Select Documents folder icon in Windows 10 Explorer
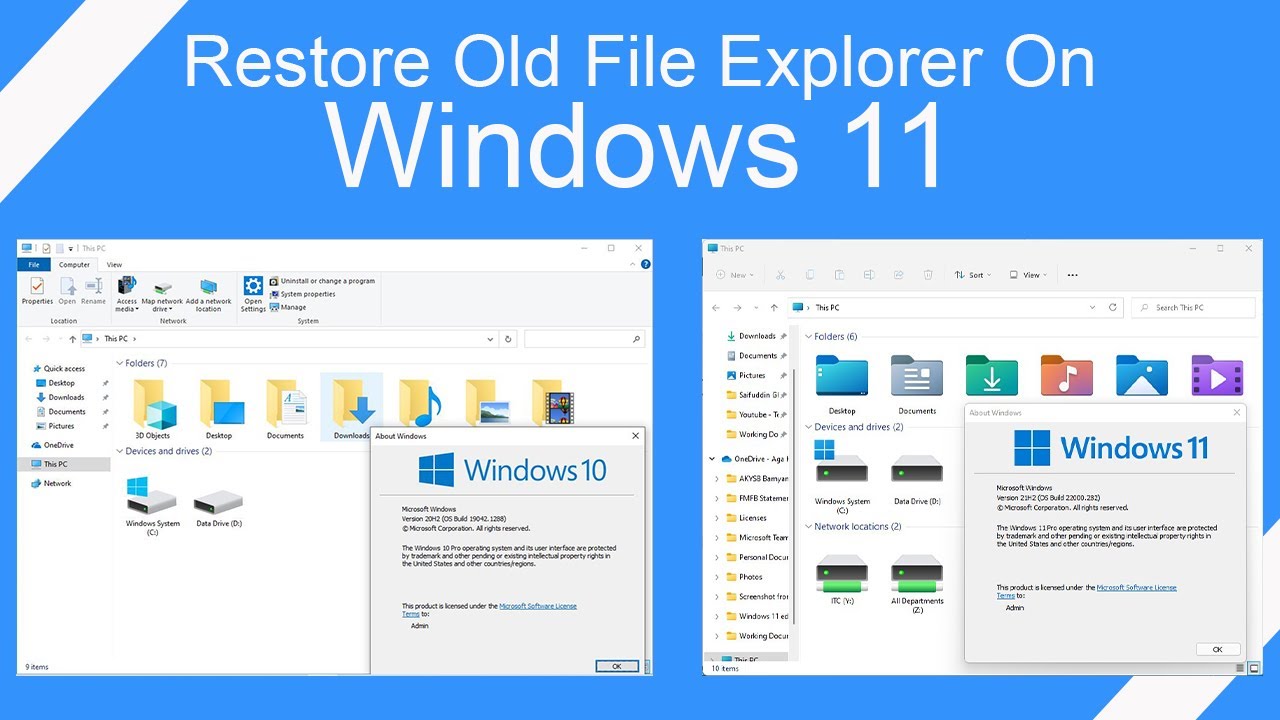This screenshot has width=1280, height=720. pos(285,405)
